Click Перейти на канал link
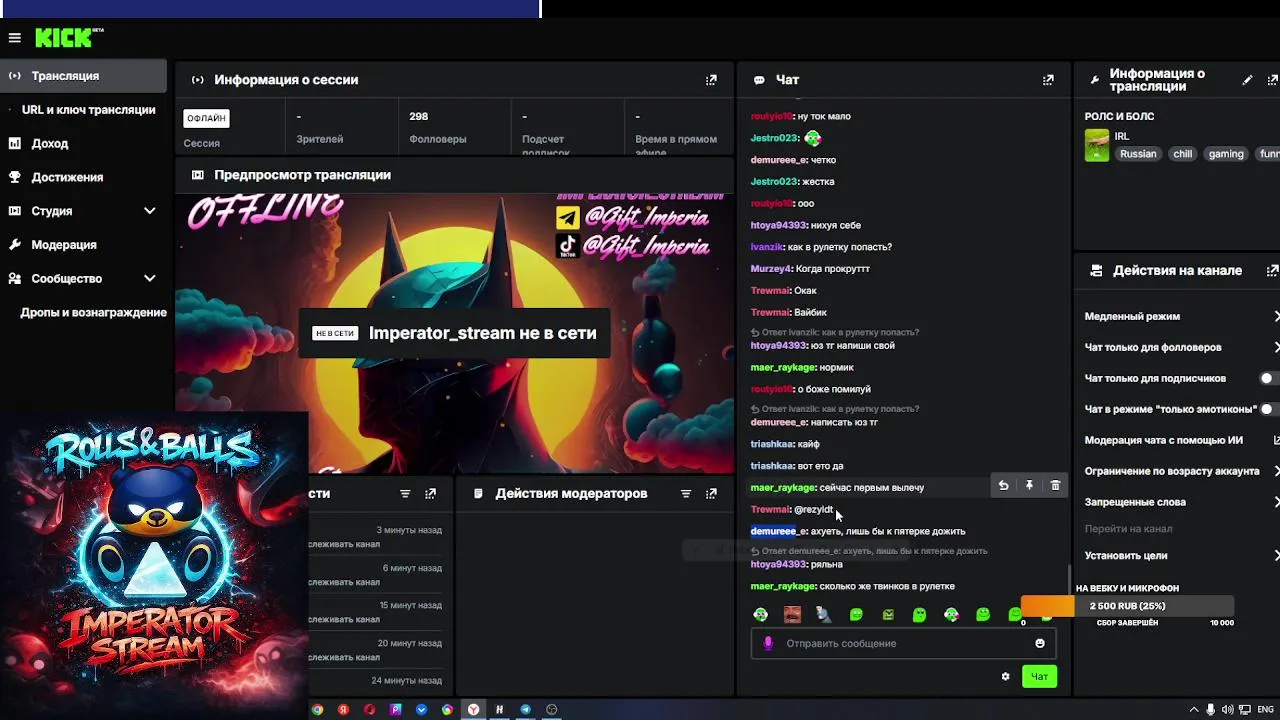The image size is (1280, 720). point(1128,529)
